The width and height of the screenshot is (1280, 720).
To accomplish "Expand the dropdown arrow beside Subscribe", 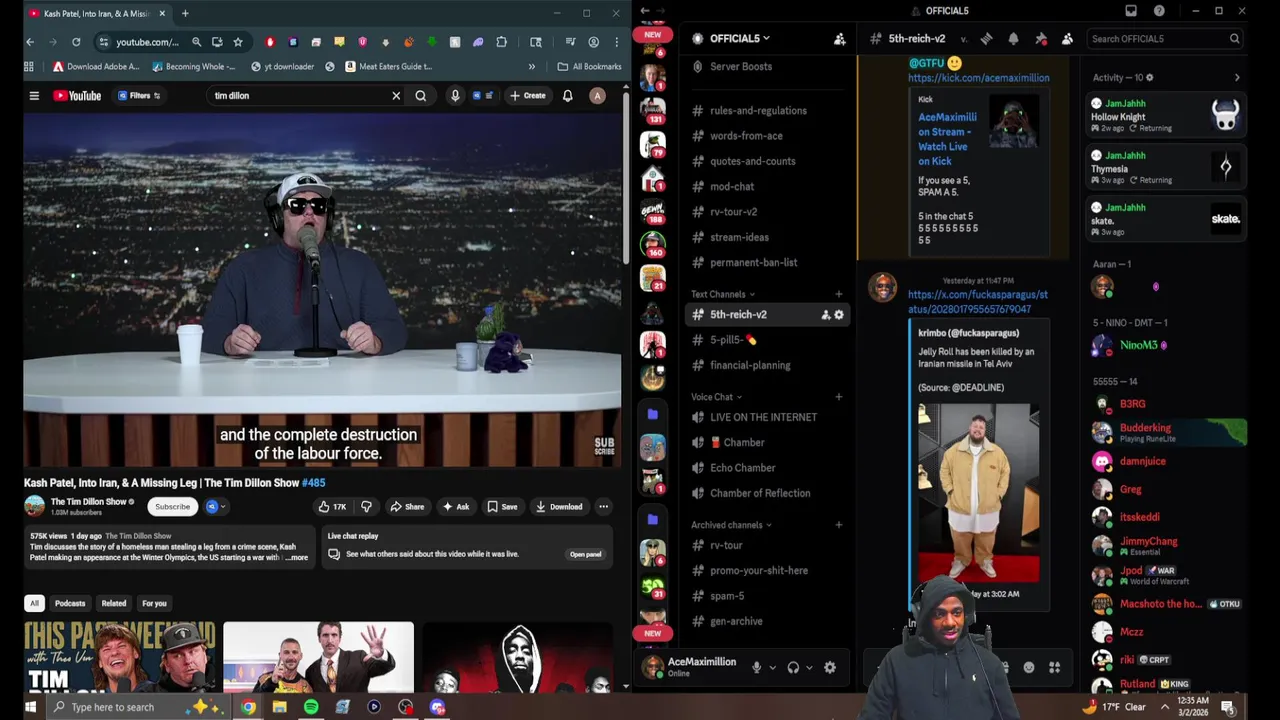I will [222, 507].
